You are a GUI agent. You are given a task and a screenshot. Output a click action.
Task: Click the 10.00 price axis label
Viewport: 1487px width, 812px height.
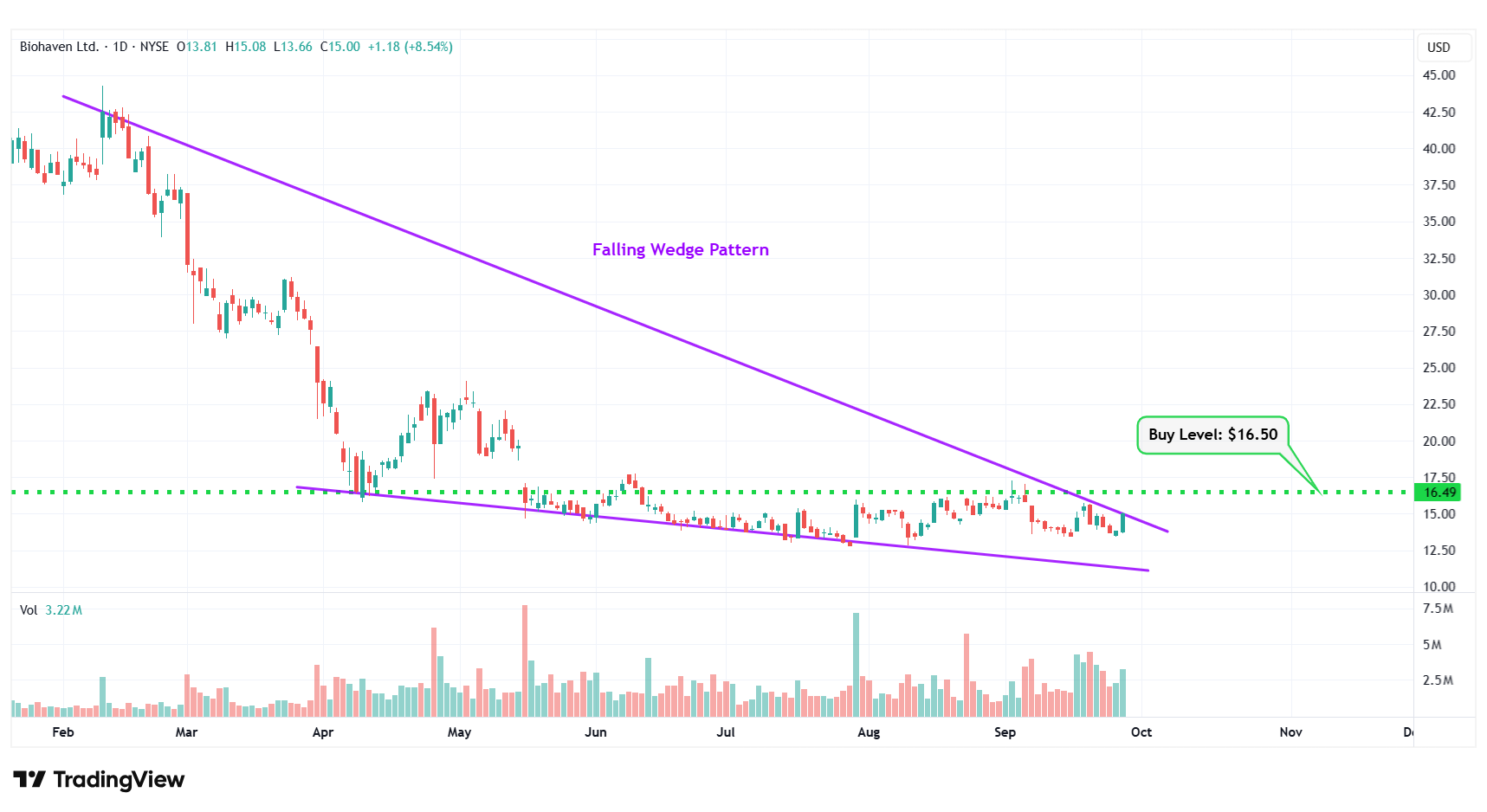pyautogui.click(x=1439, y=587)
